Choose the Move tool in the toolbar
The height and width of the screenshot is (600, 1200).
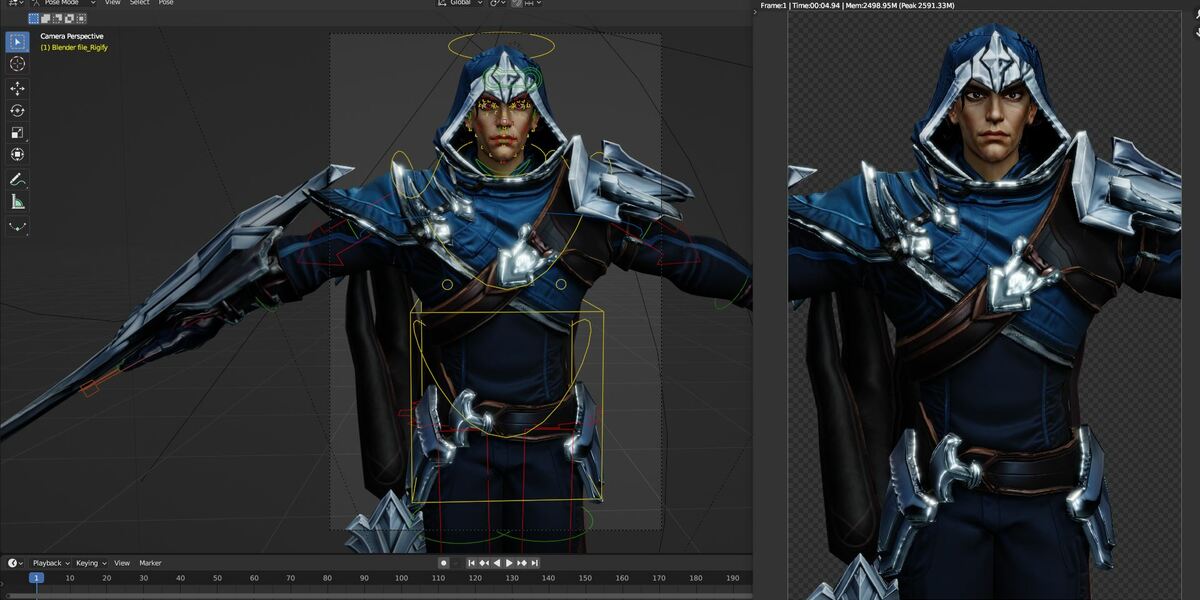click(17, 89)
